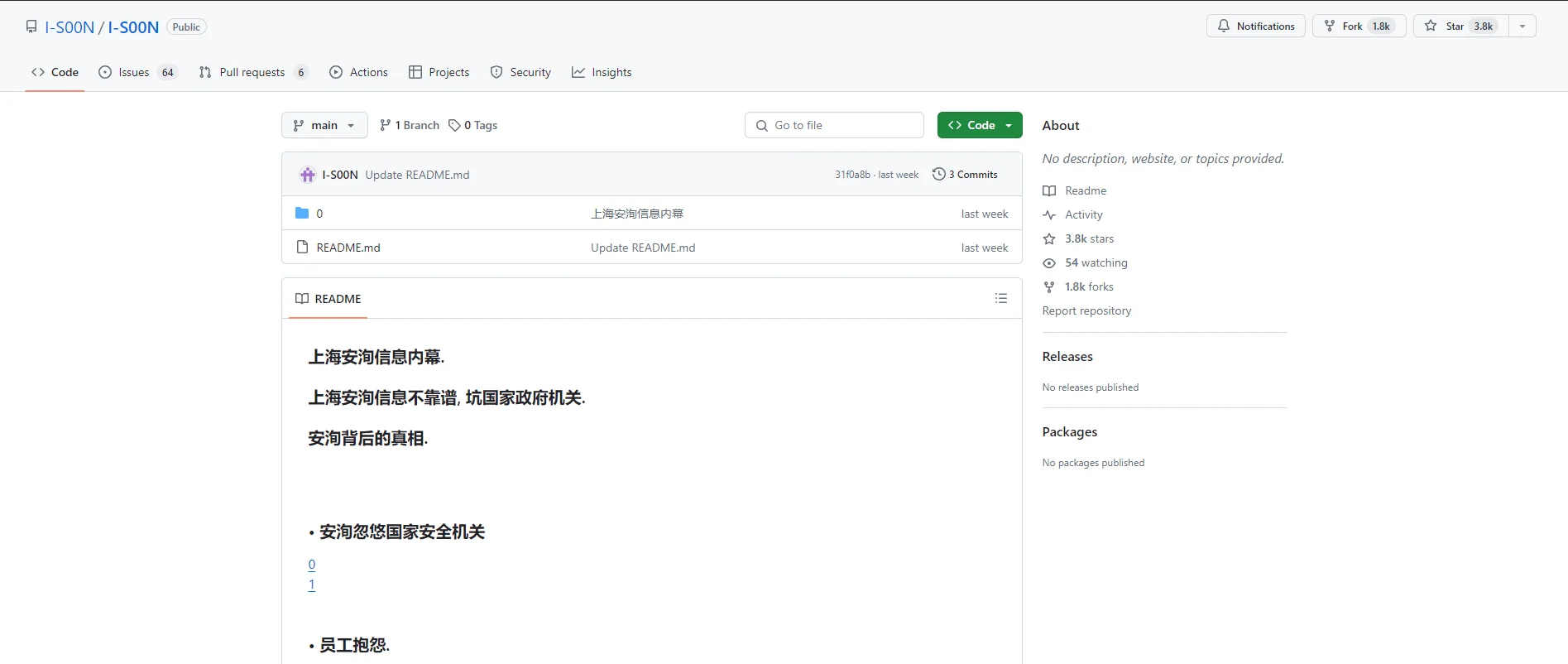Open README link numbered 0
This screenshot has height=664, width=1568.
(x=312, y=565)
